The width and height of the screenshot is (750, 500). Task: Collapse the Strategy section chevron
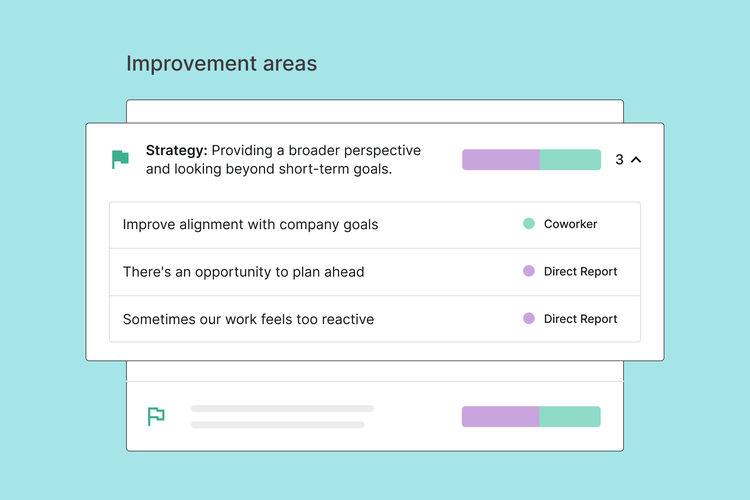tap(636, 159)
